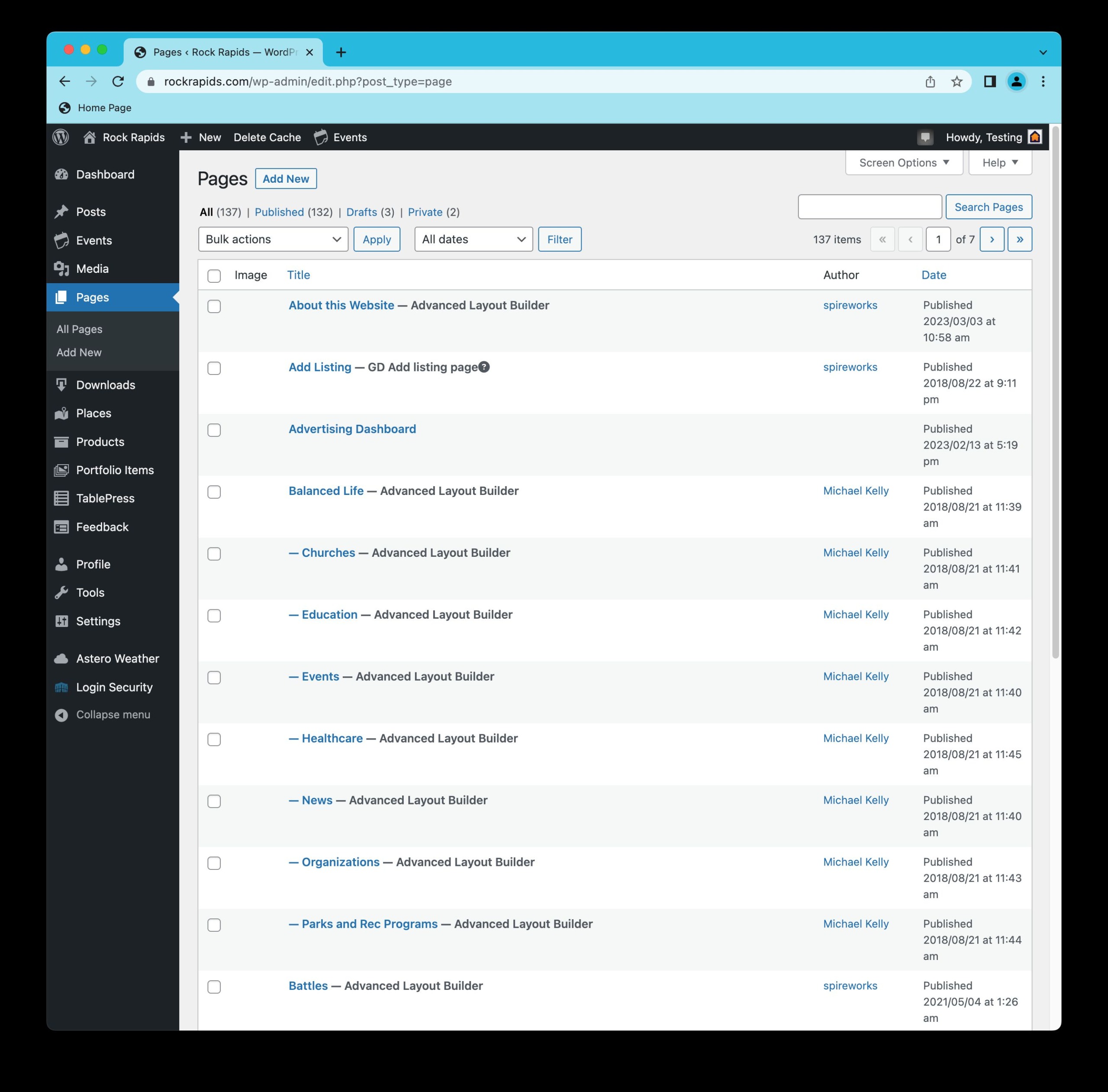Click the help question mark beside Add Listing

[x=484, y=367]
